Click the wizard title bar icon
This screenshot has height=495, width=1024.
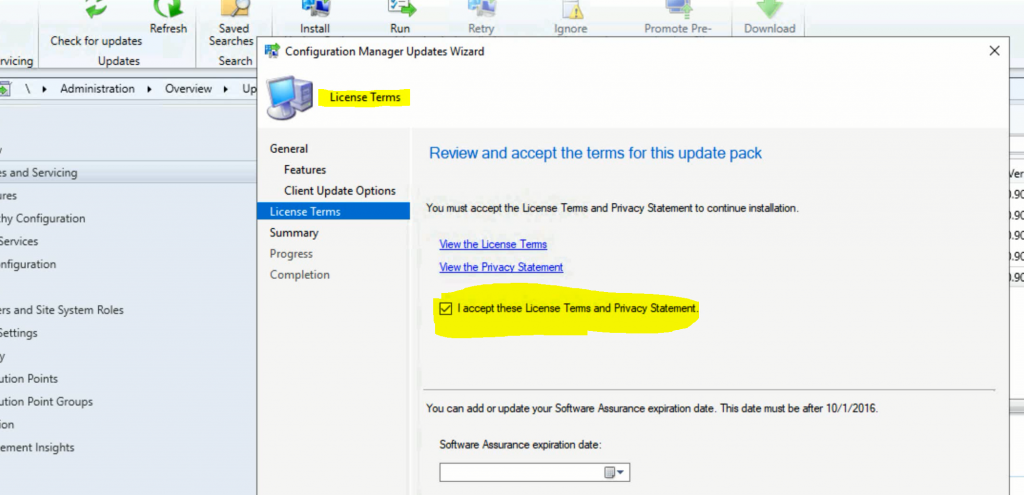(x=272, y=51)
